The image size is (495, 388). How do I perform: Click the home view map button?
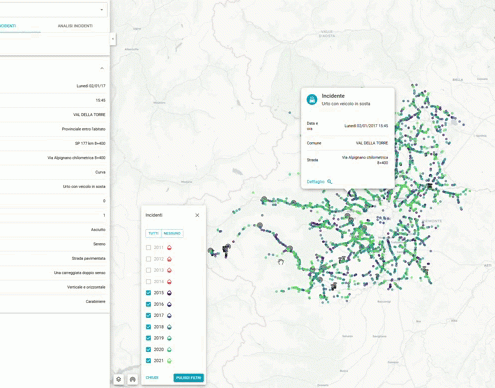point(133,379)
